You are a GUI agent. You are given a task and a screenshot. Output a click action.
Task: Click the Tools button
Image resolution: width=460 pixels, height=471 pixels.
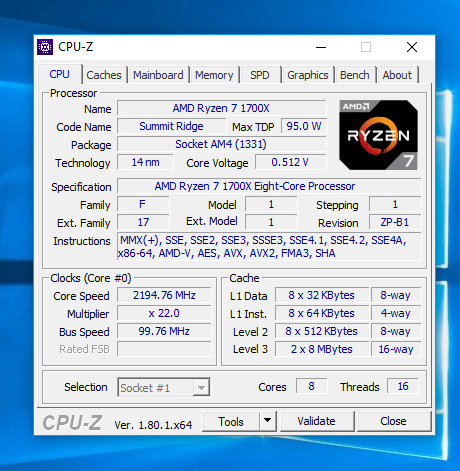point(231,421)
